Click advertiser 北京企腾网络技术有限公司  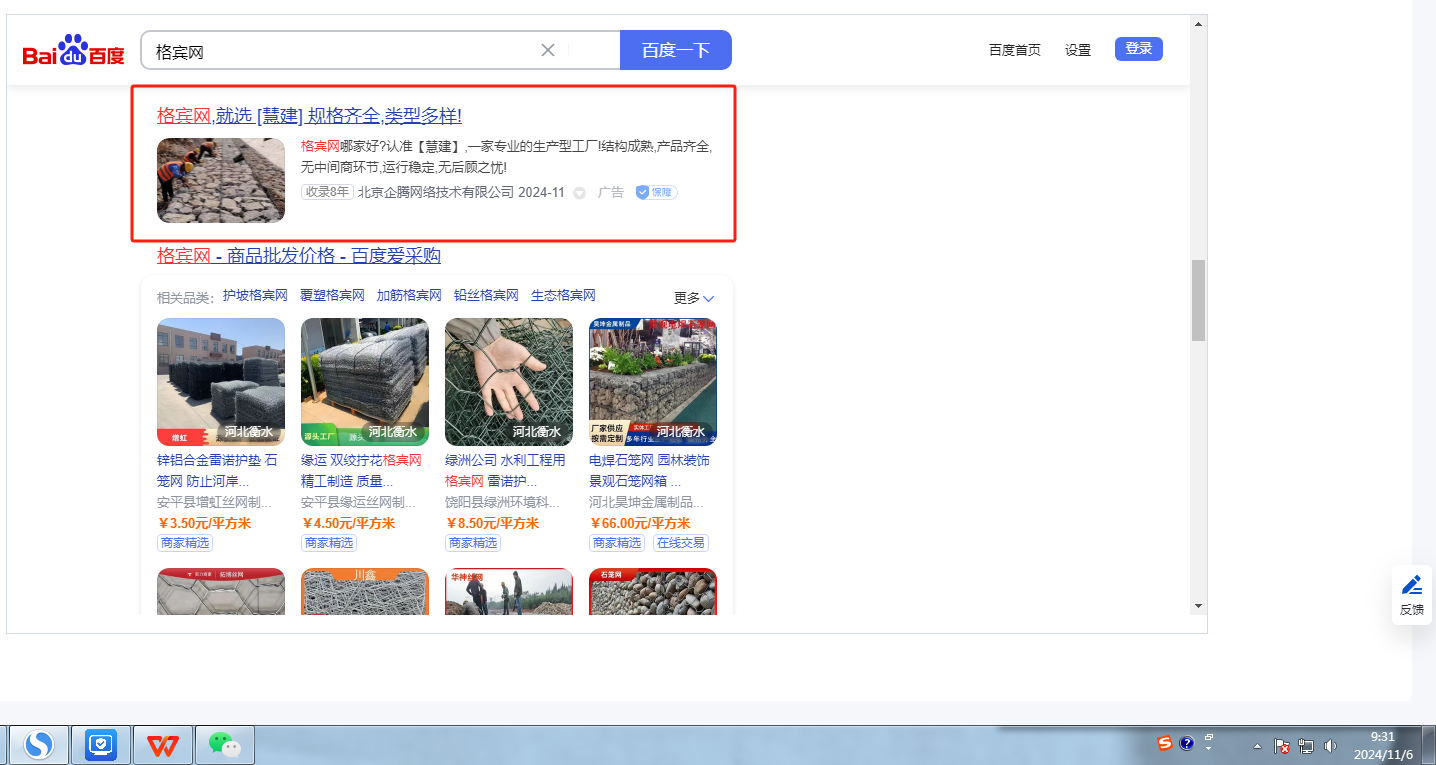[436, 192]
